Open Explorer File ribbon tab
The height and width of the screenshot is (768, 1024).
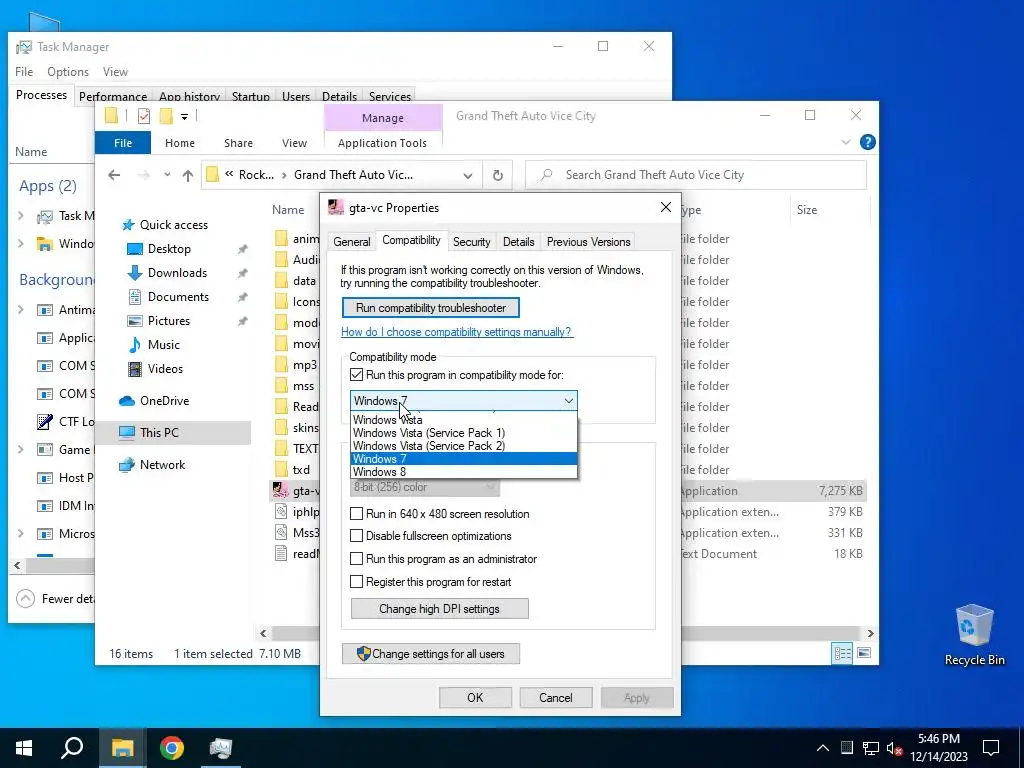123,143
